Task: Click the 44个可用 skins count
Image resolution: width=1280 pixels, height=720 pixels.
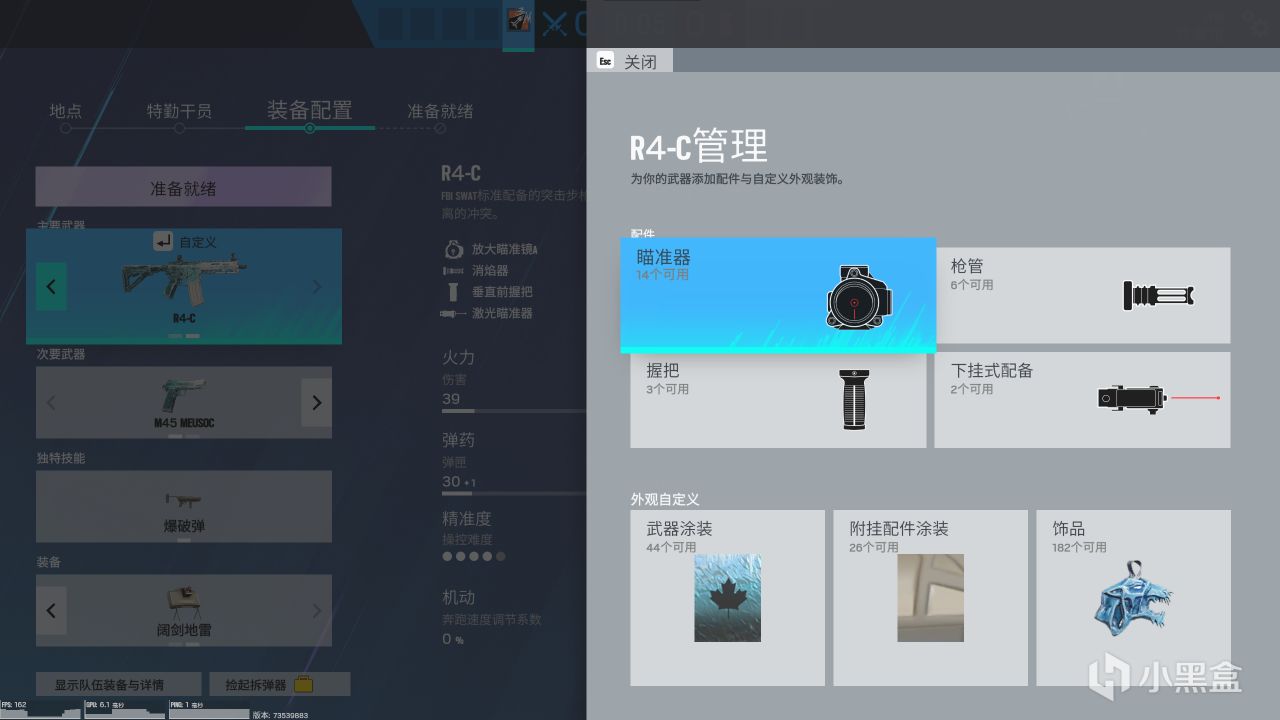Action: (671, 547)
